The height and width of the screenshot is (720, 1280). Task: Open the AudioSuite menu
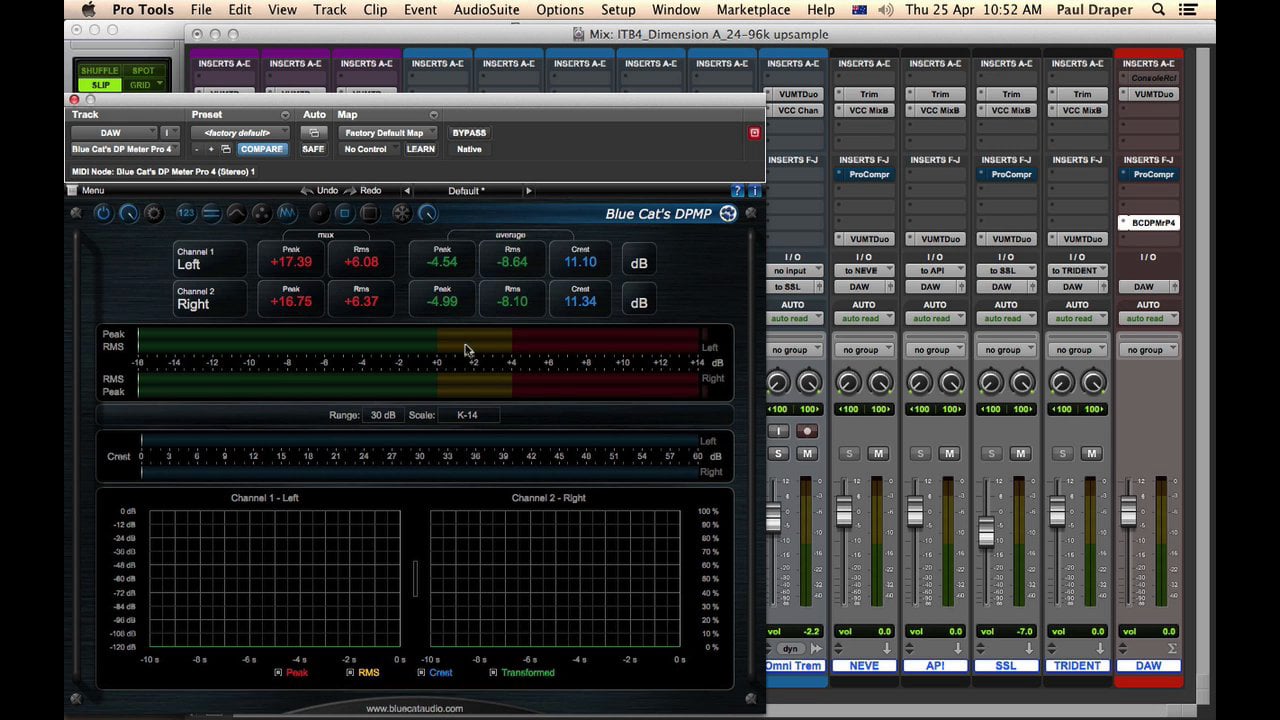click(x=486, y=10)
